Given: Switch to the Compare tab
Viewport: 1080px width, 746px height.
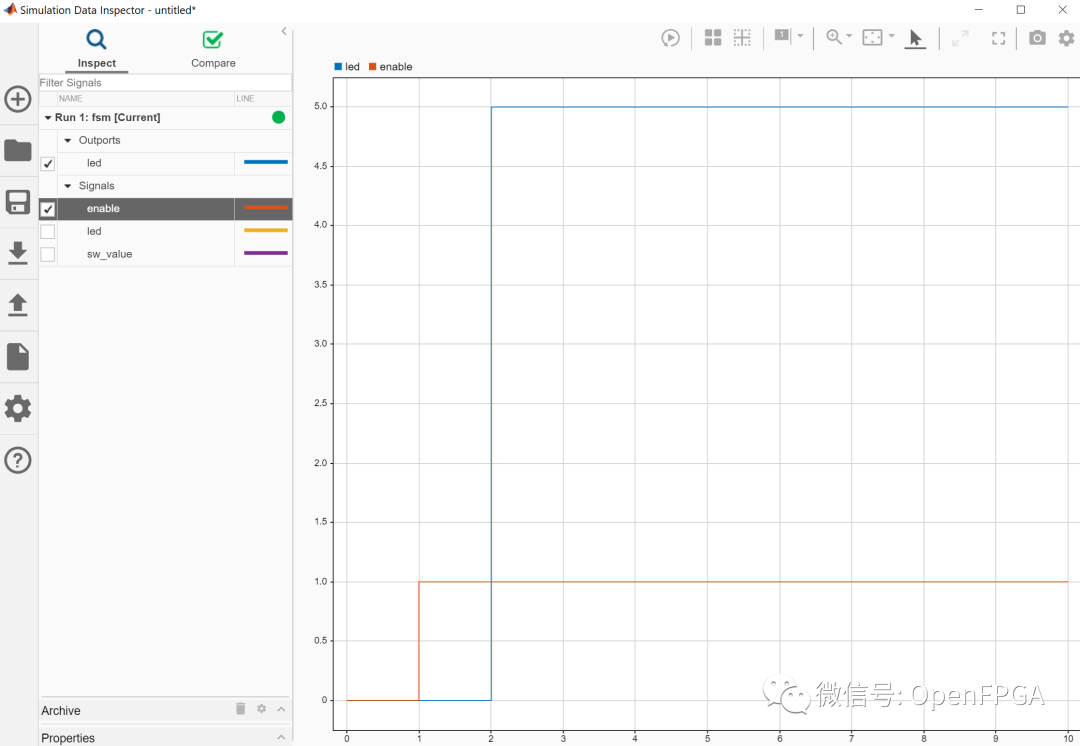Looking at the screenshot, I should 213,48.
